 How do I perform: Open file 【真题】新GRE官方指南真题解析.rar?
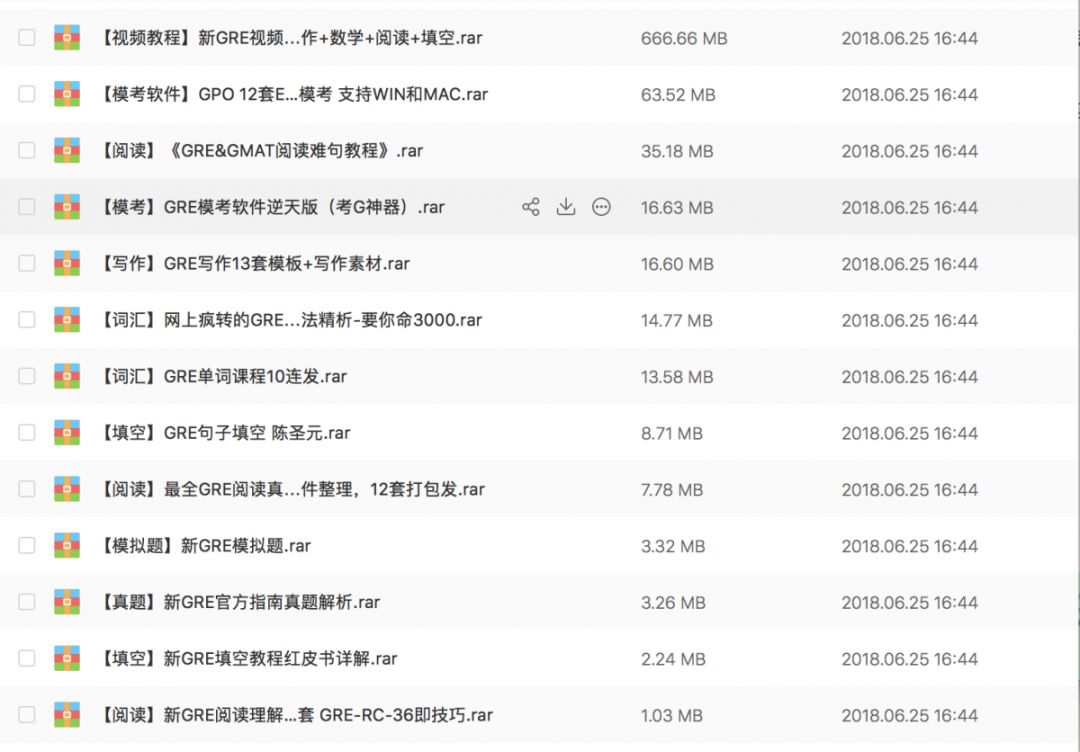coord(239,603)
